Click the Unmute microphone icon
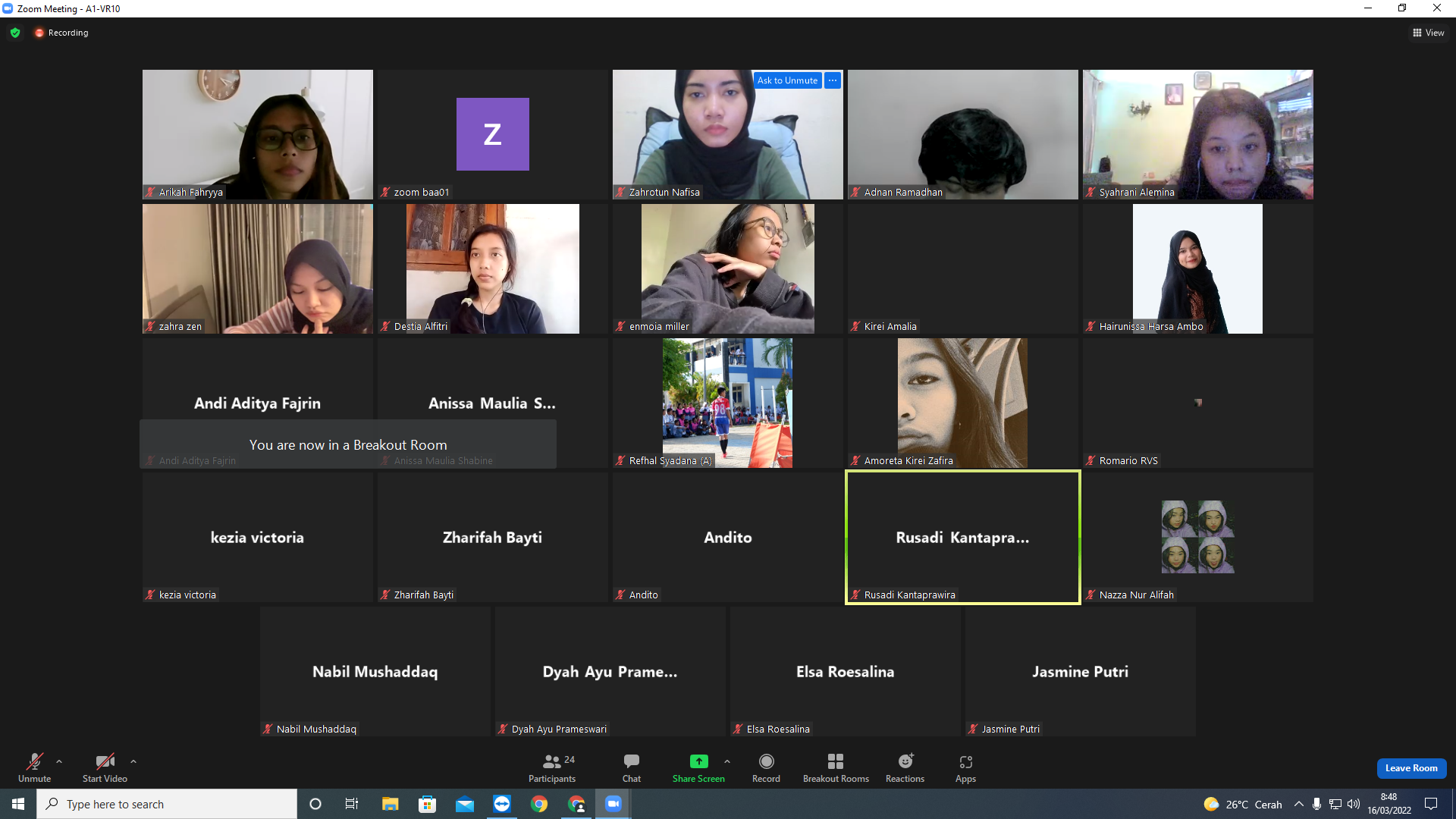This screenshot has height=819, width=1456. (x=35, y=761)
